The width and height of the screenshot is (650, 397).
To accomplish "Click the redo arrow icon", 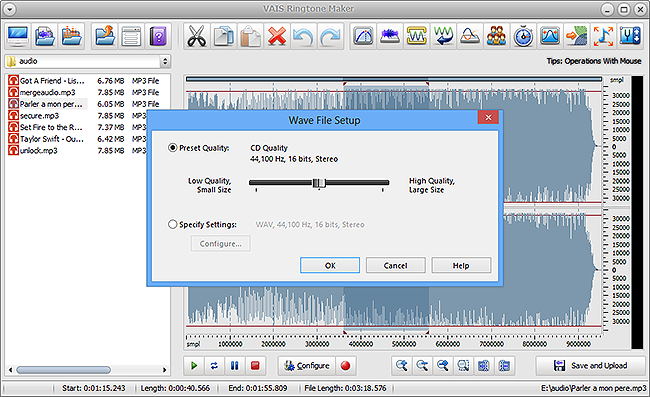I will coord(330,36).
